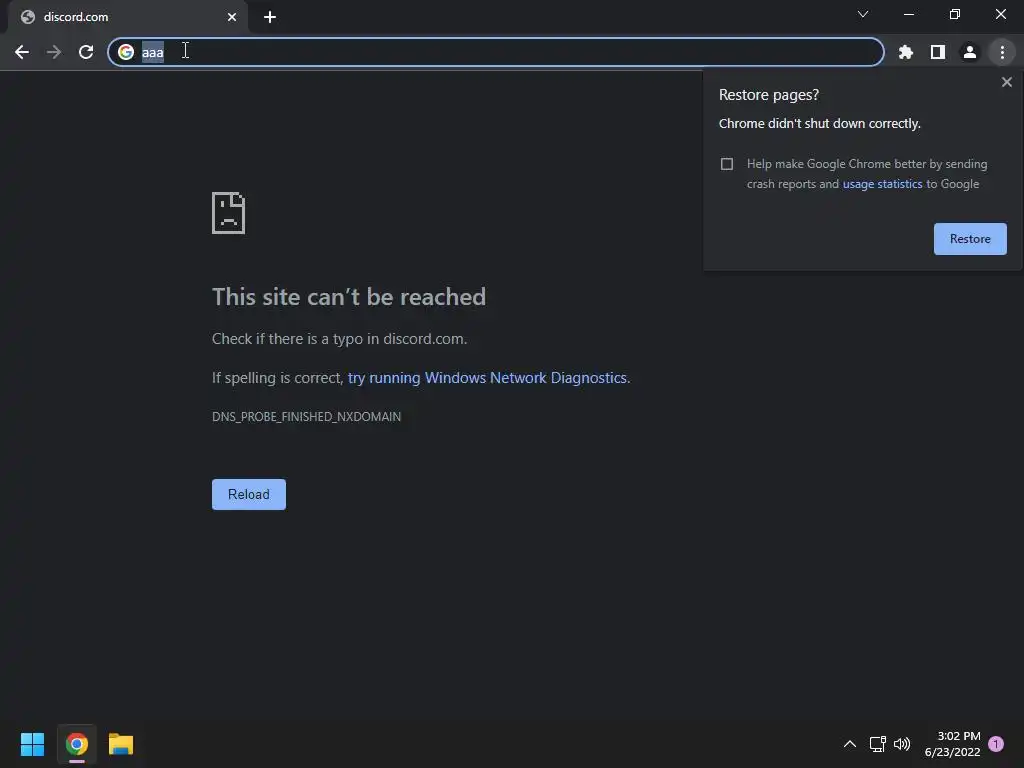Minimize the Chrome window
This screenshot has height=768, width=1024.
point(908,14)
